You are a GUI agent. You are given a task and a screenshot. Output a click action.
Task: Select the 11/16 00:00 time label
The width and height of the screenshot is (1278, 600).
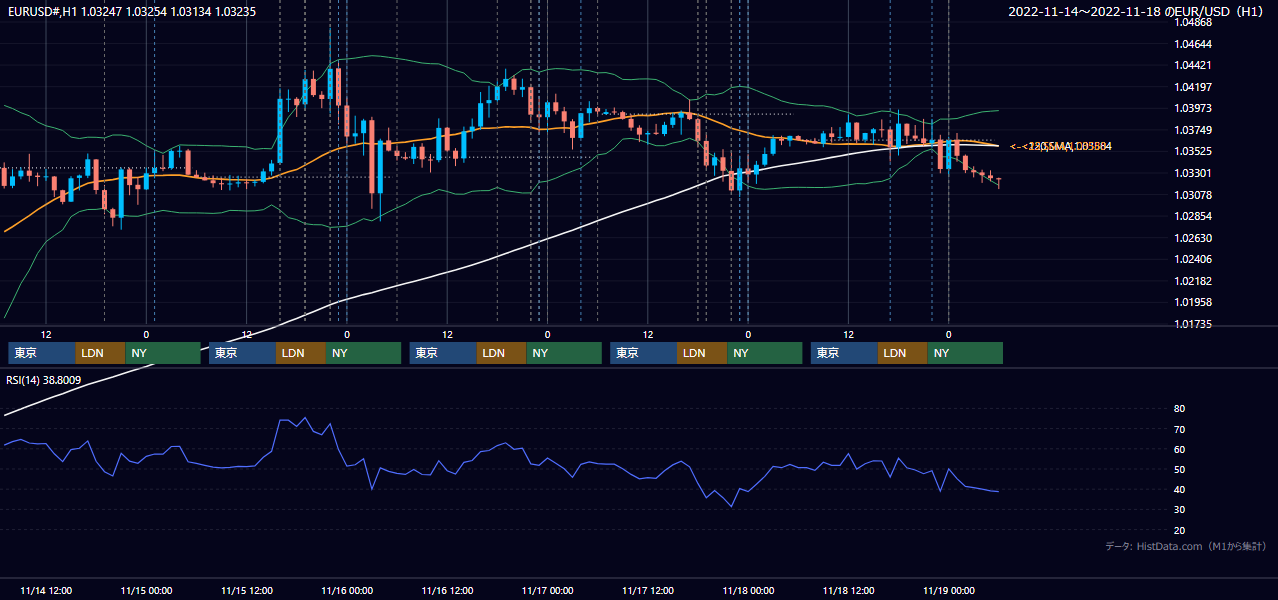pyautogui.click(x=347, y=590)
